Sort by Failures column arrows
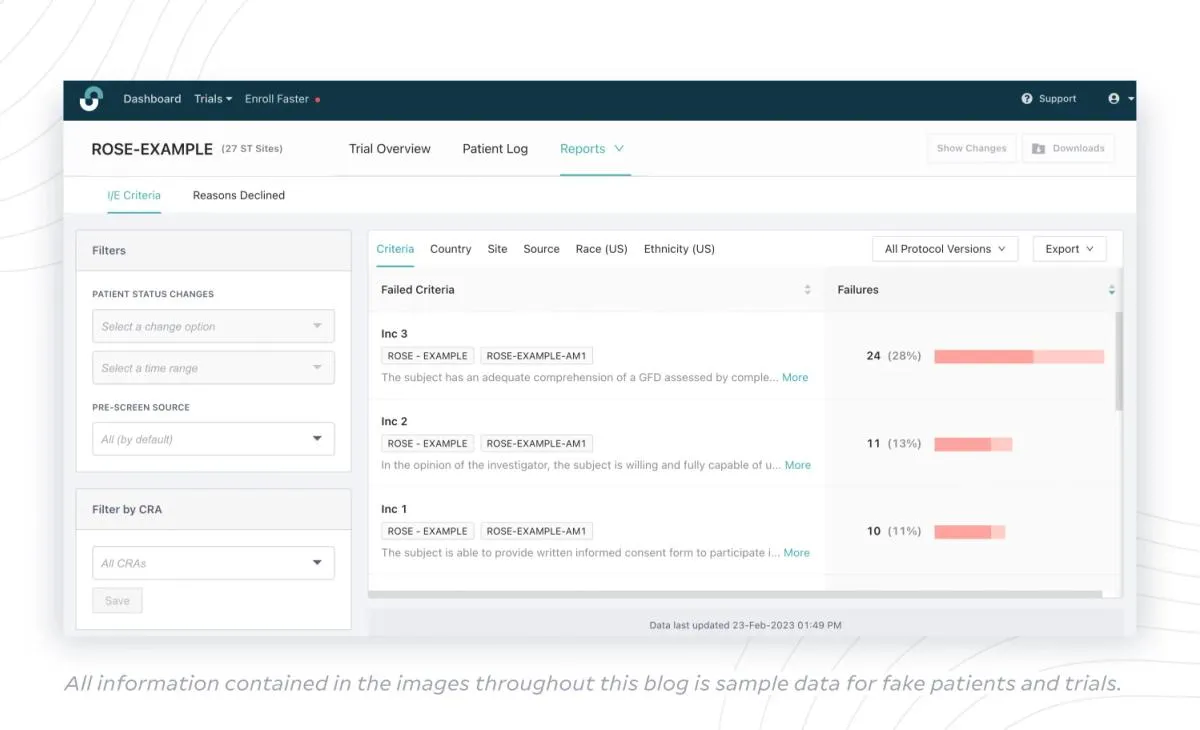 coord(1111,290)
